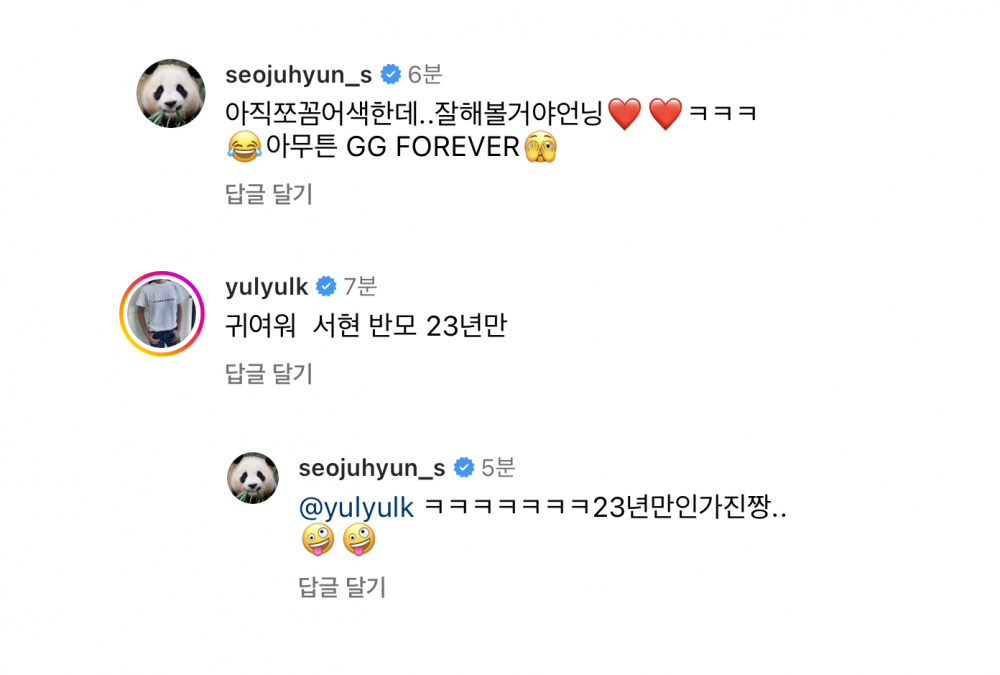Open seojuhyun_s username on the 6분 comment
The image size is (1000, 675).
(298, 75)
